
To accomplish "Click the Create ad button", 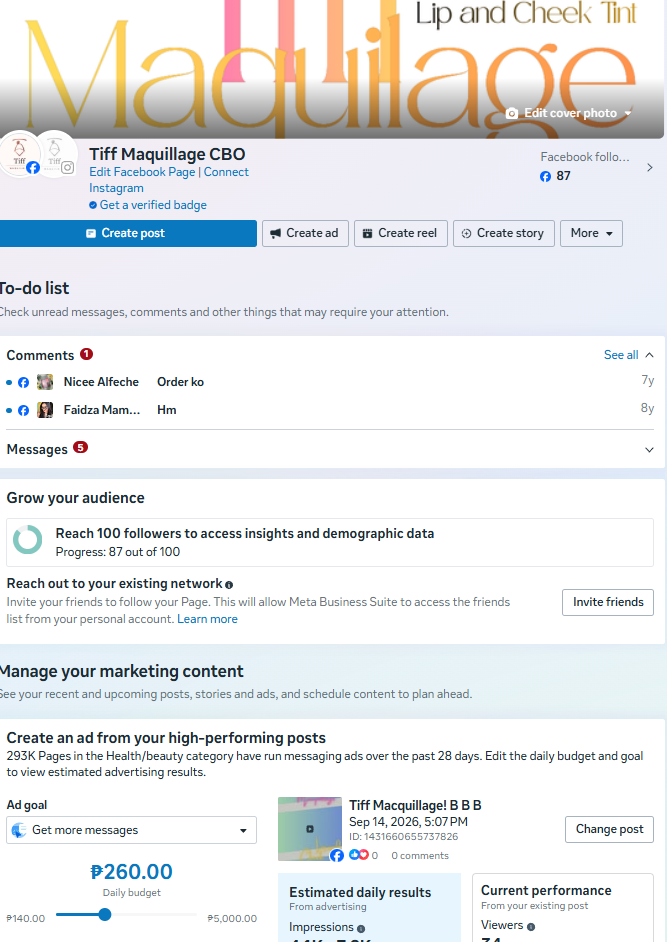I will pyautogui.click(x=305, y=233).
